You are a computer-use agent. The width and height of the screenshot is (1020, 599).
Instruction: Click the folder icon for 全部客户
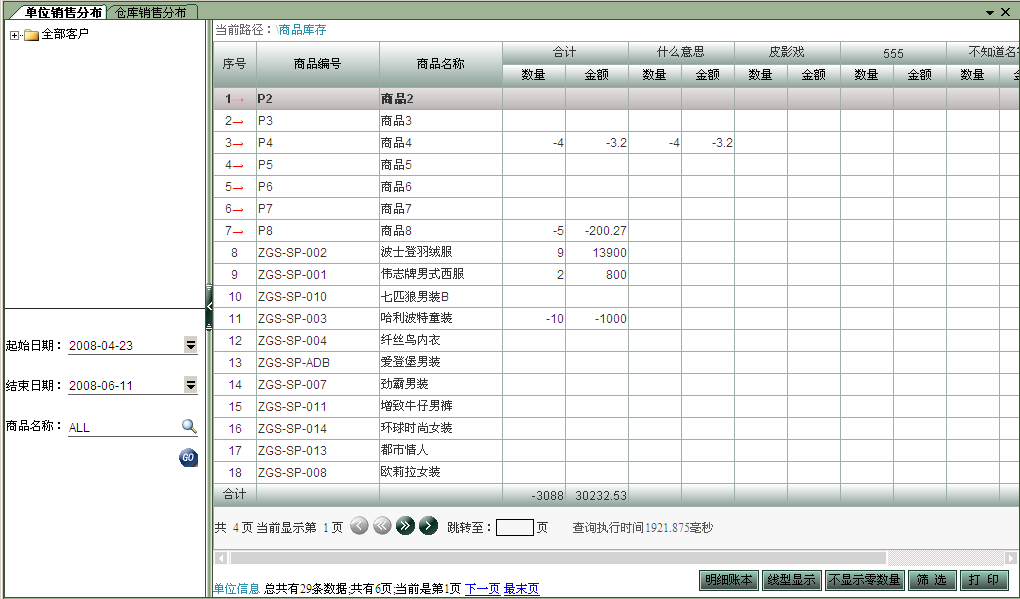(31, 35)
